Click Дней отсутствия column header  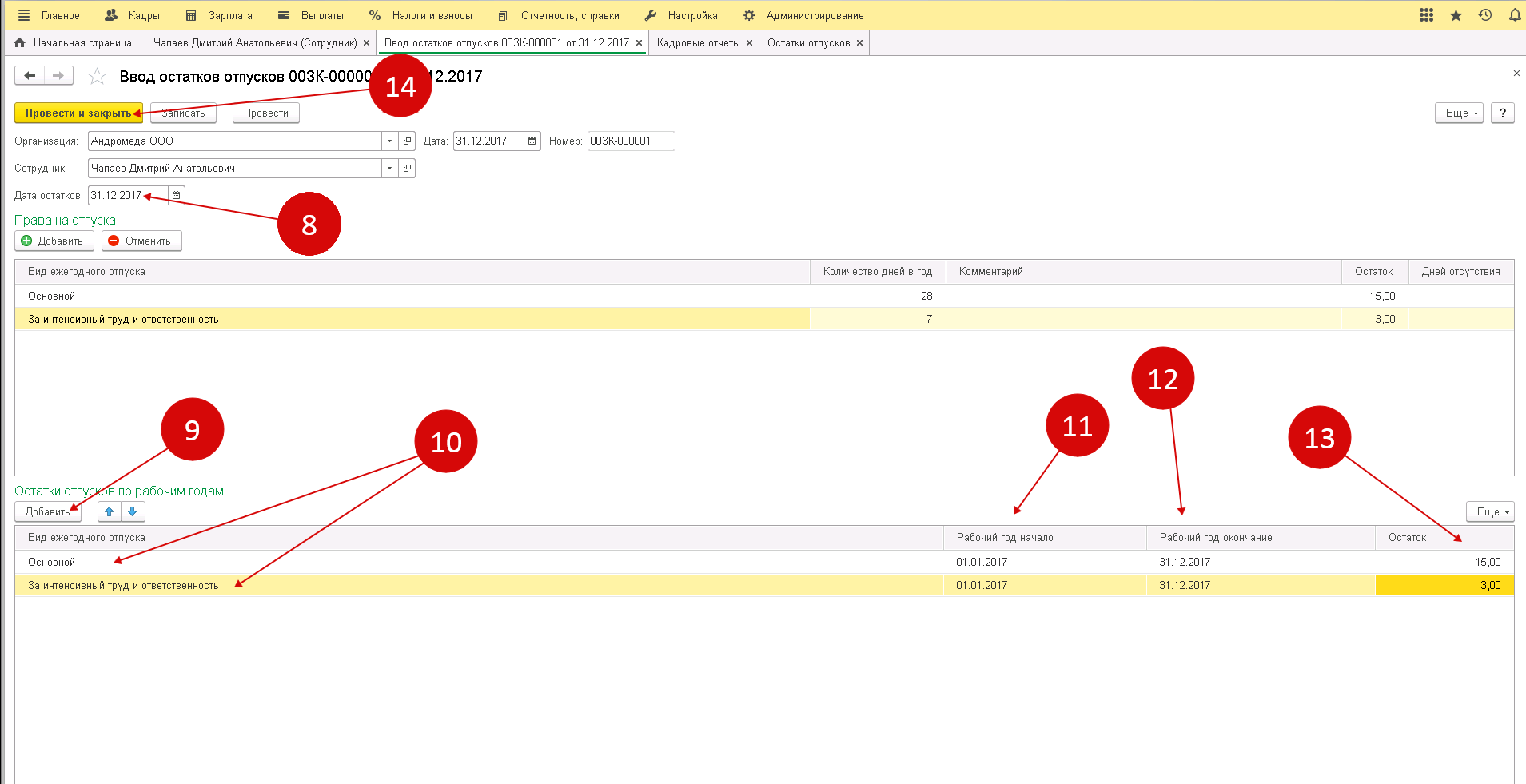(x=1460, y=272)
